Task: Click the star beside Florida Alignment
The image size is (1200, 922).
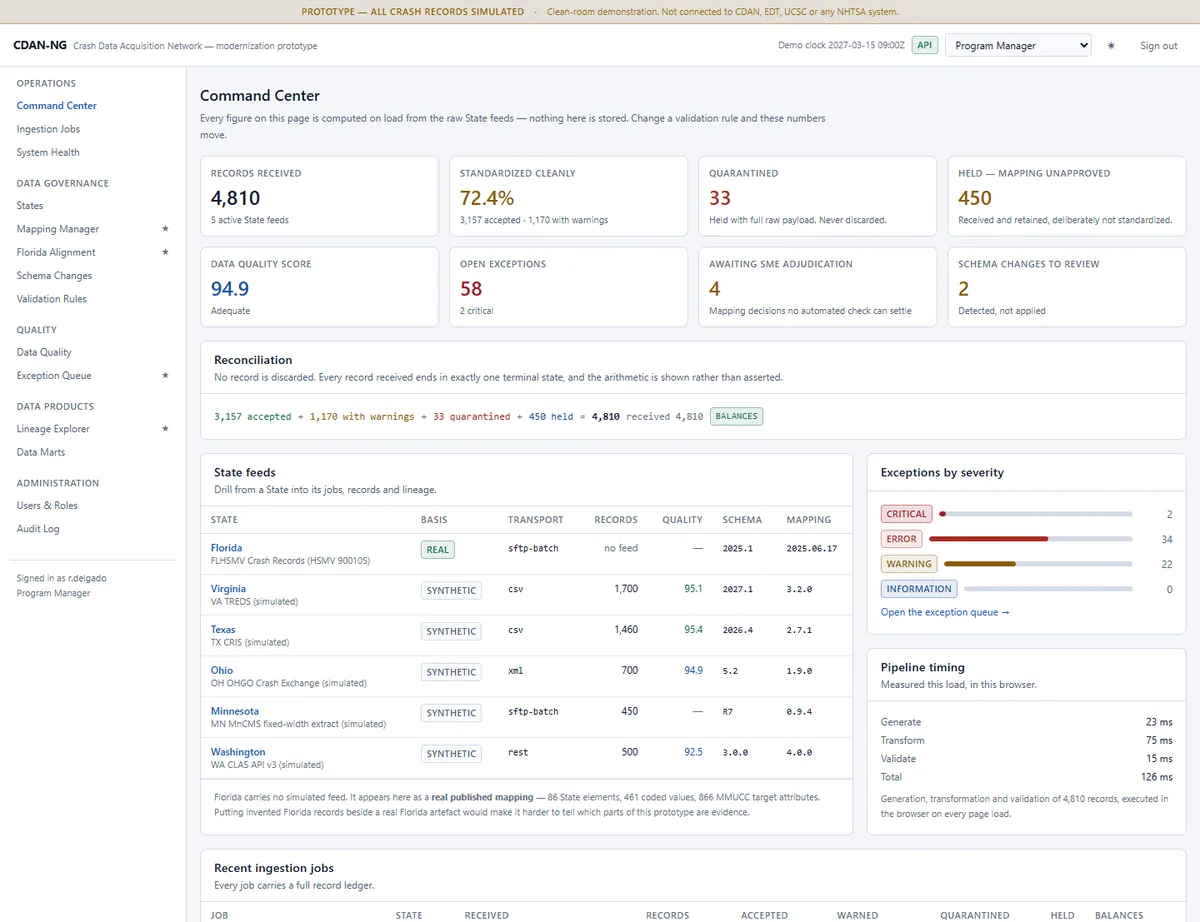Action: (166, 252)
